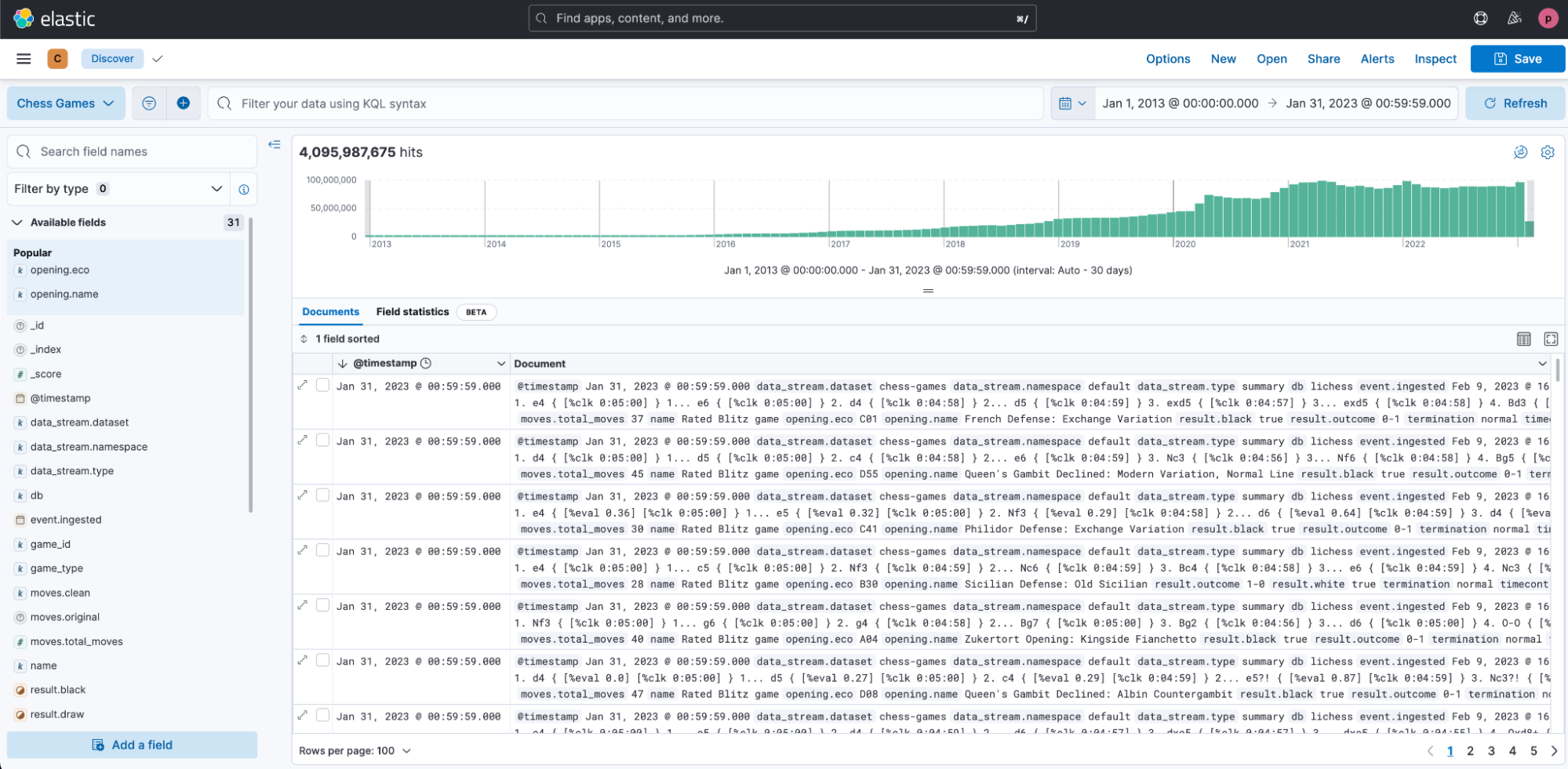This screenshot has height=769, width=1568.
Task: Open the saved filter menu icon
Action: (149, 103)
